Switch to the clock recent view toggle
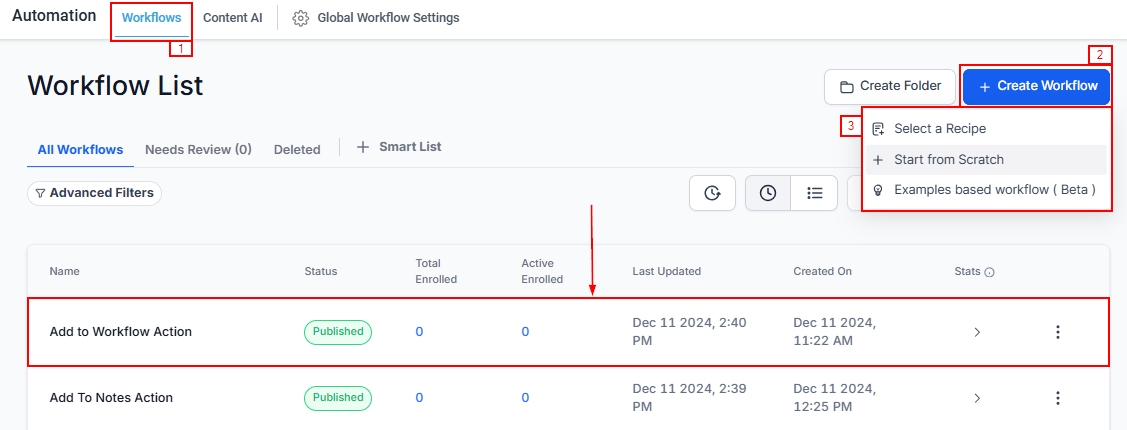 coord(768,193)
